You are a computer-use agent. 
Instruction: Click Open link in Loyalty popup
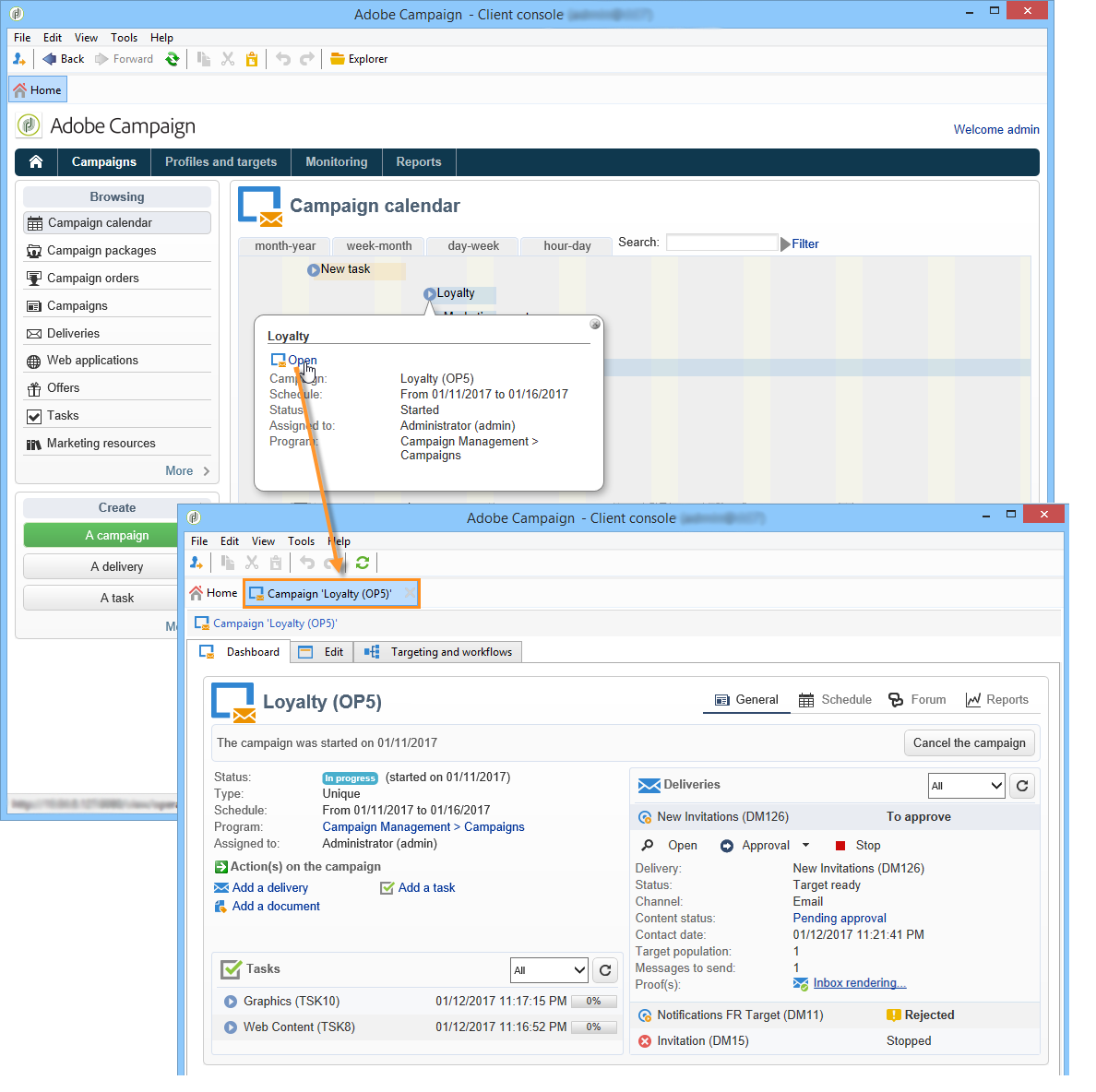tap(302, 361)
